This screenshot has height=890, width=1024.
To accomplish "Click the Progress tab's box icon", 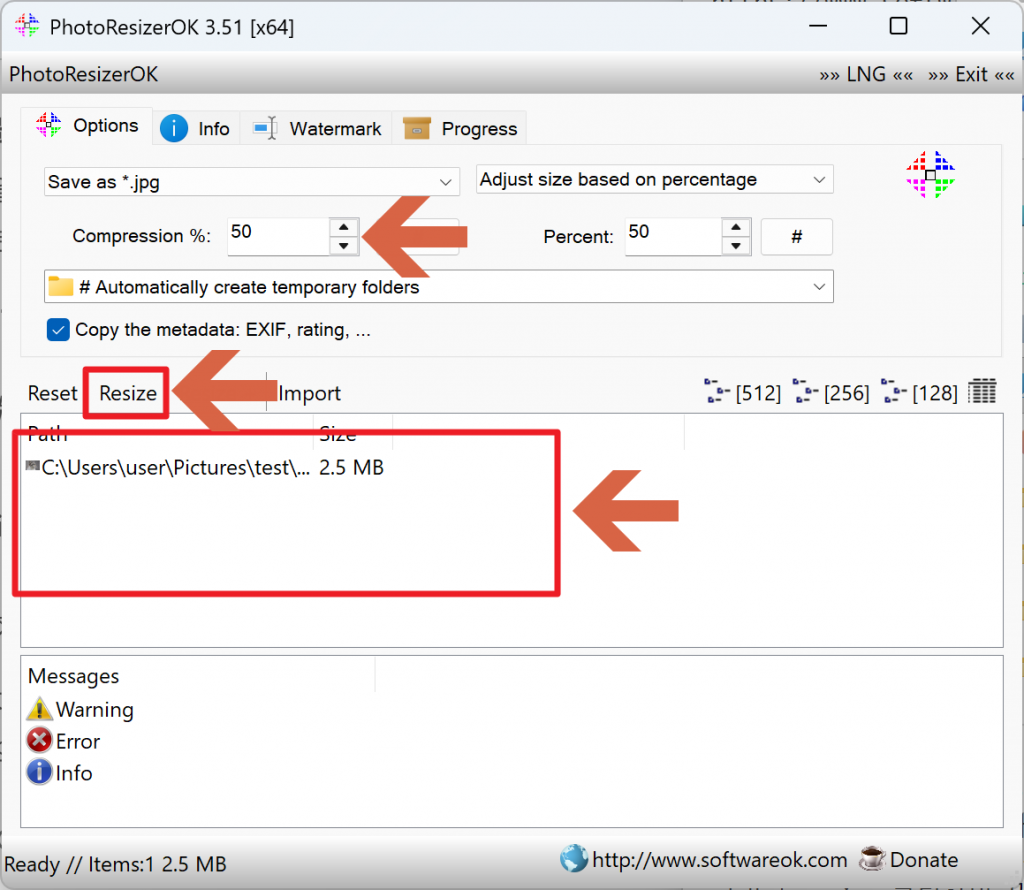I will click(x=417, y=129).
